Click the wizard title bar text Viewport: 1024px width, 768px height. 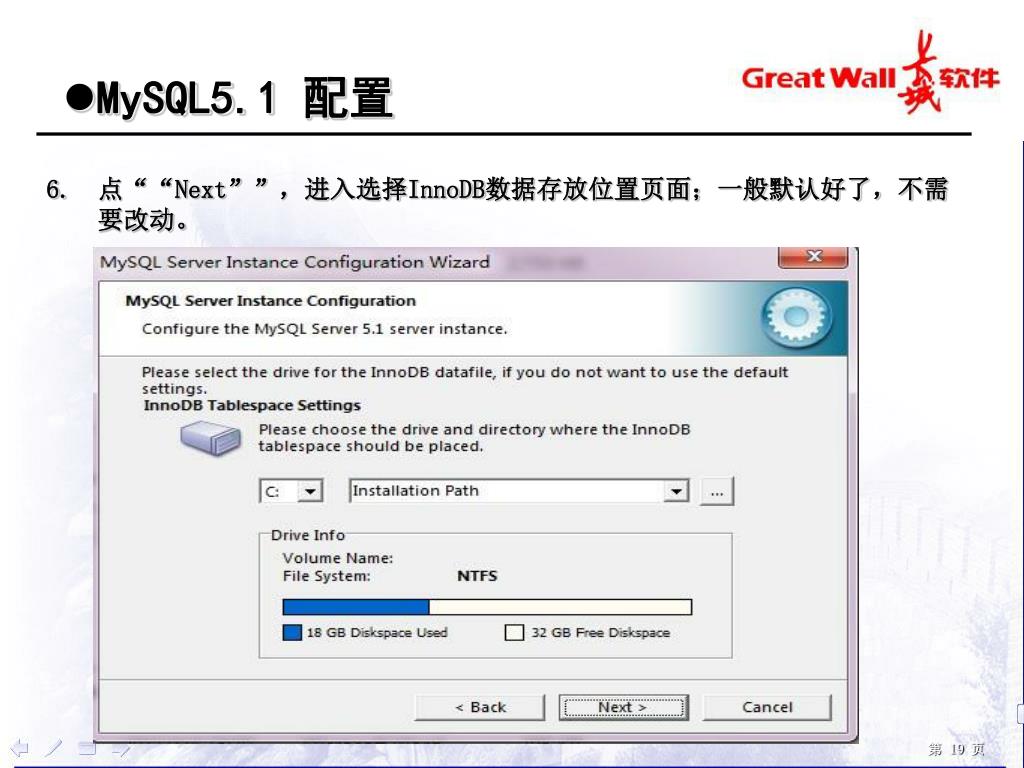click(x=295, y=262)
